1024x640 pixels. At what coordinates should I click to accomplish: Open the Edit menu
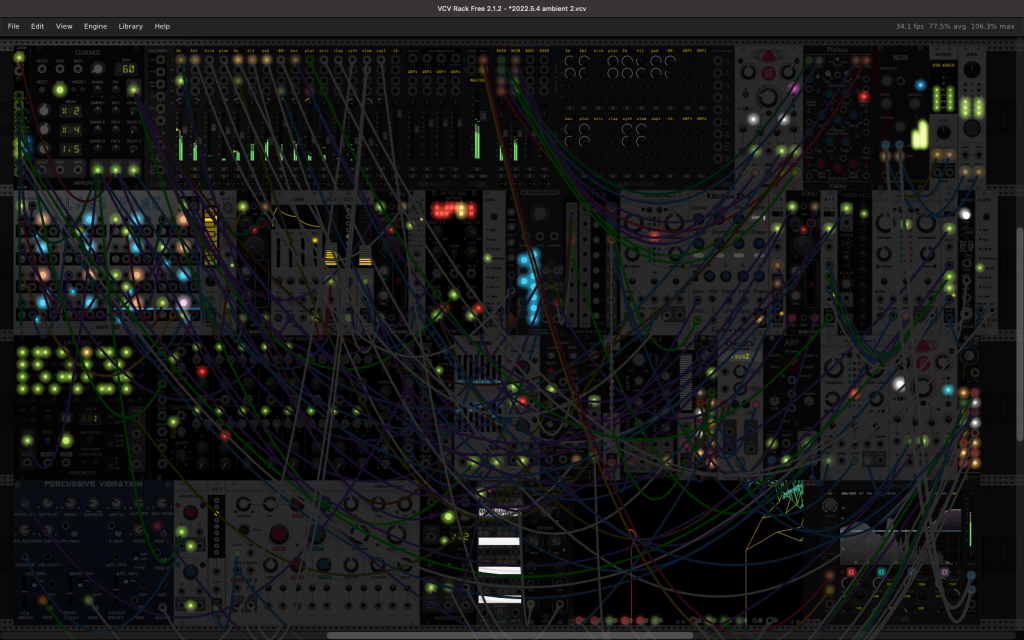point(37,26)
